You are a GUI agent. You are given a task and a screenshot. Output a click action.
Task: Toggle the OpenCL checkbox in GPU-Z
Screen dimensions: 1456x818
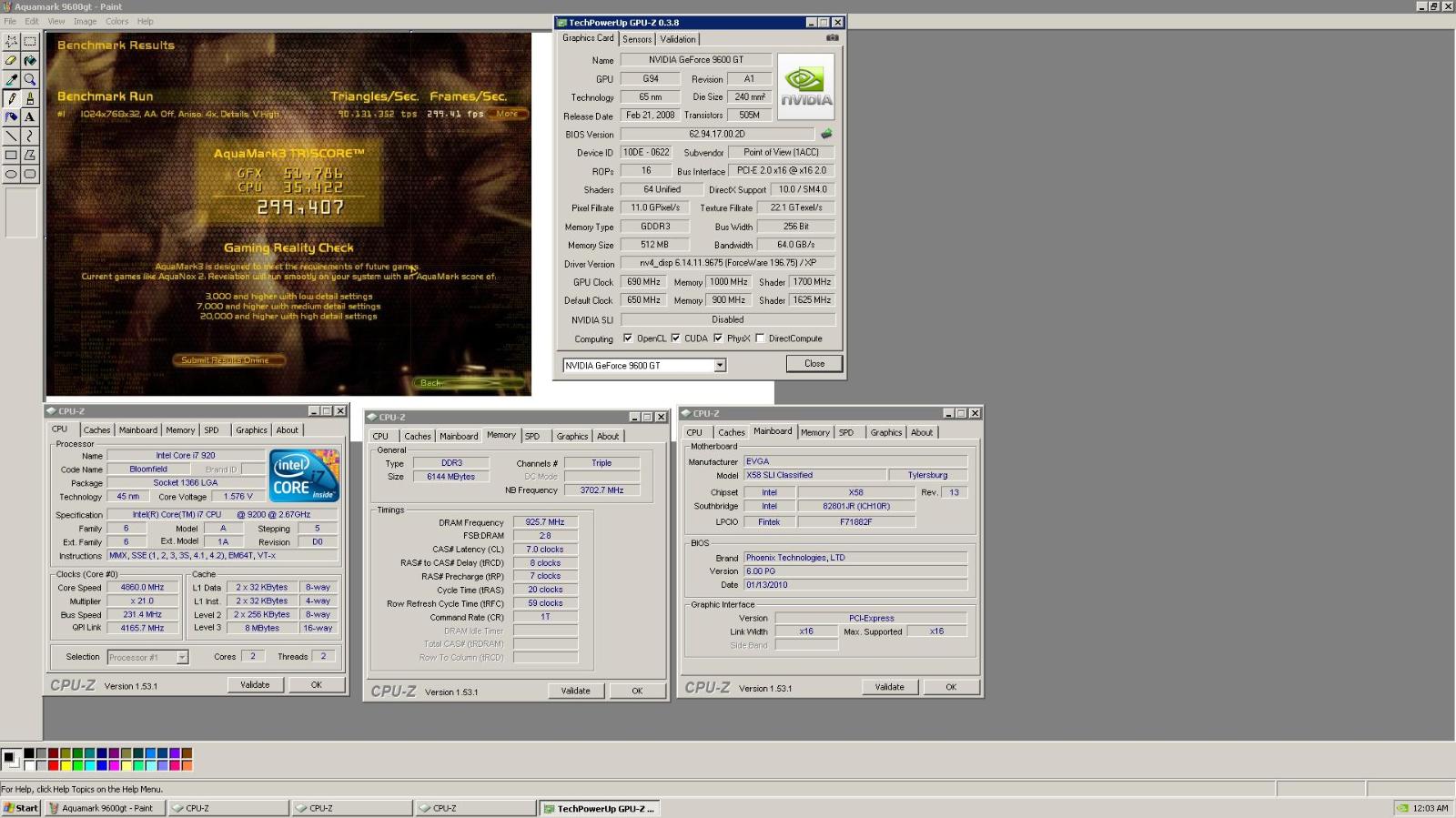[627, 338]
